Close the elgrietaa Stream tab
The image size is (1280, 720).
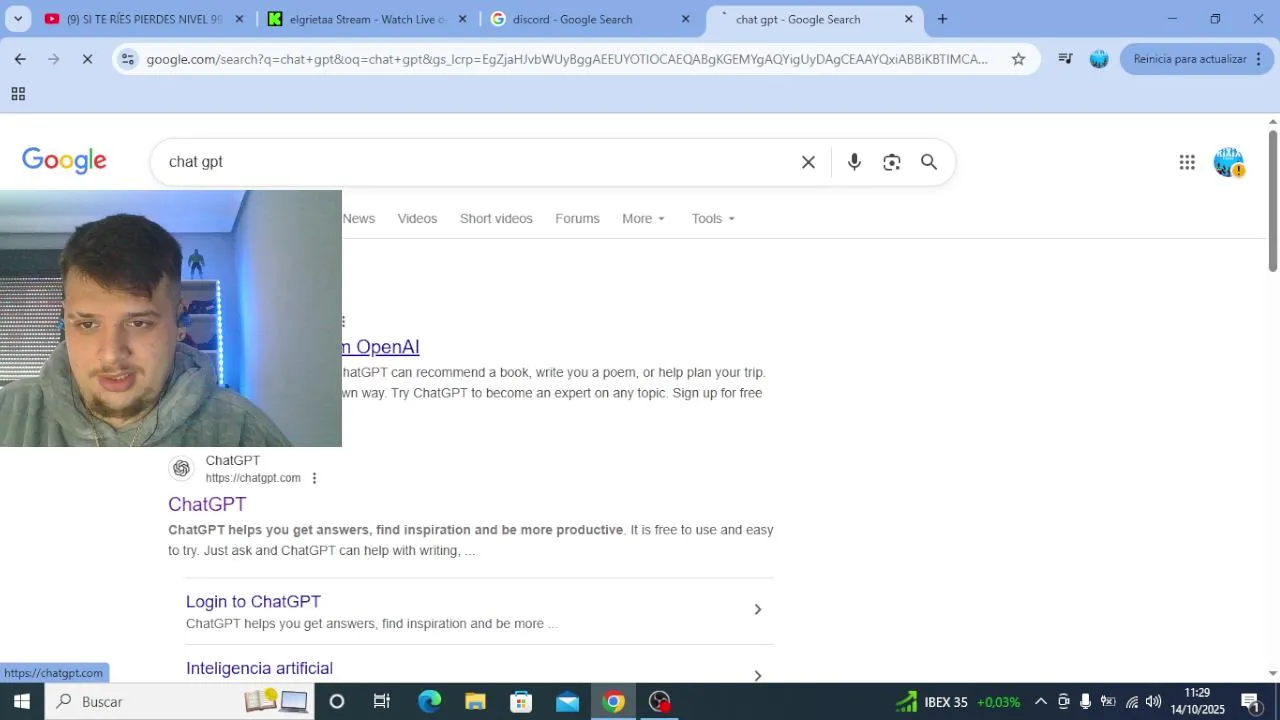click(x=462, y=19)
